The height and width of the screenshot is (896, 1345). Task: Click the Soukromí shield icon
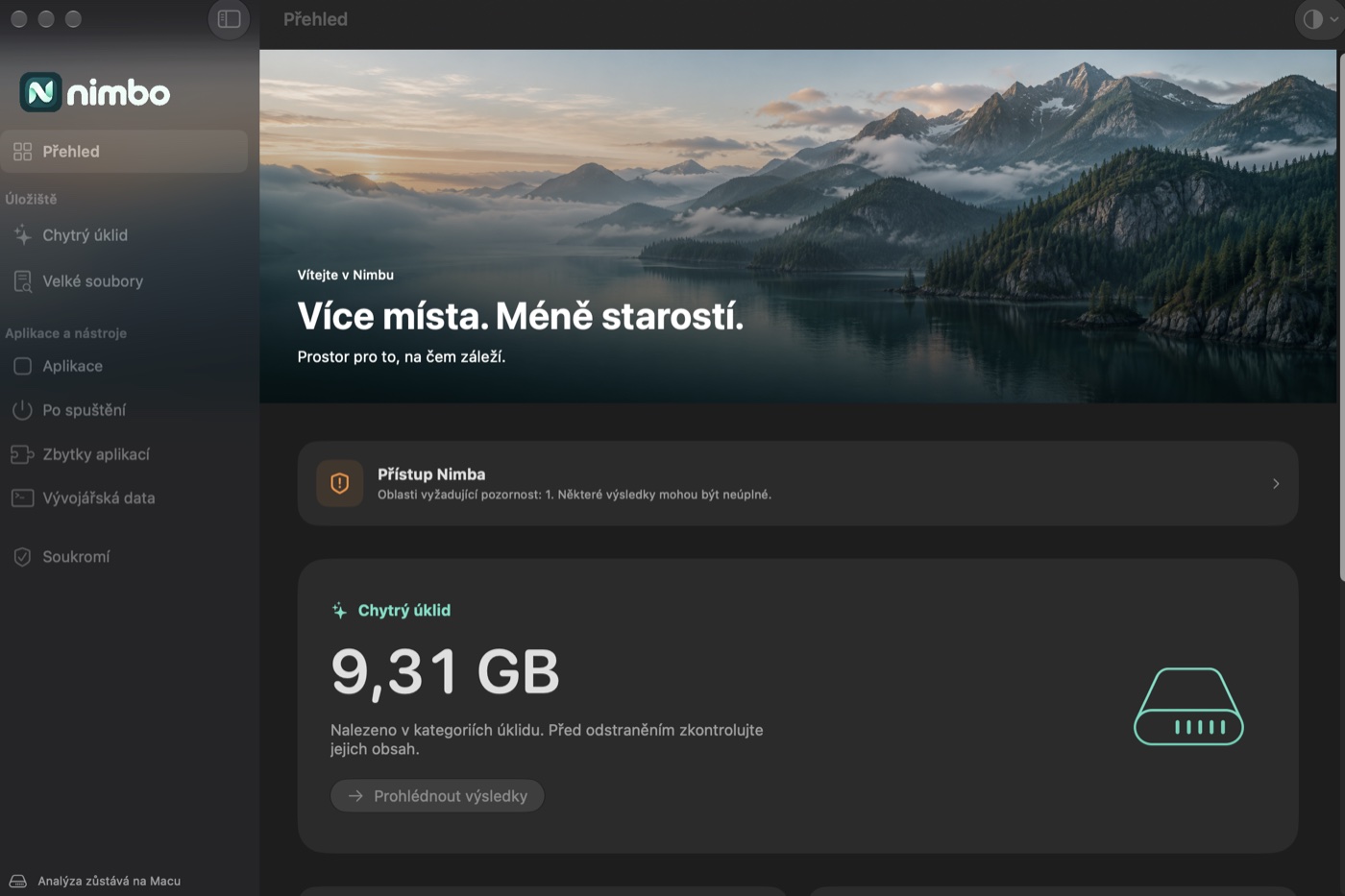point(22,557)
